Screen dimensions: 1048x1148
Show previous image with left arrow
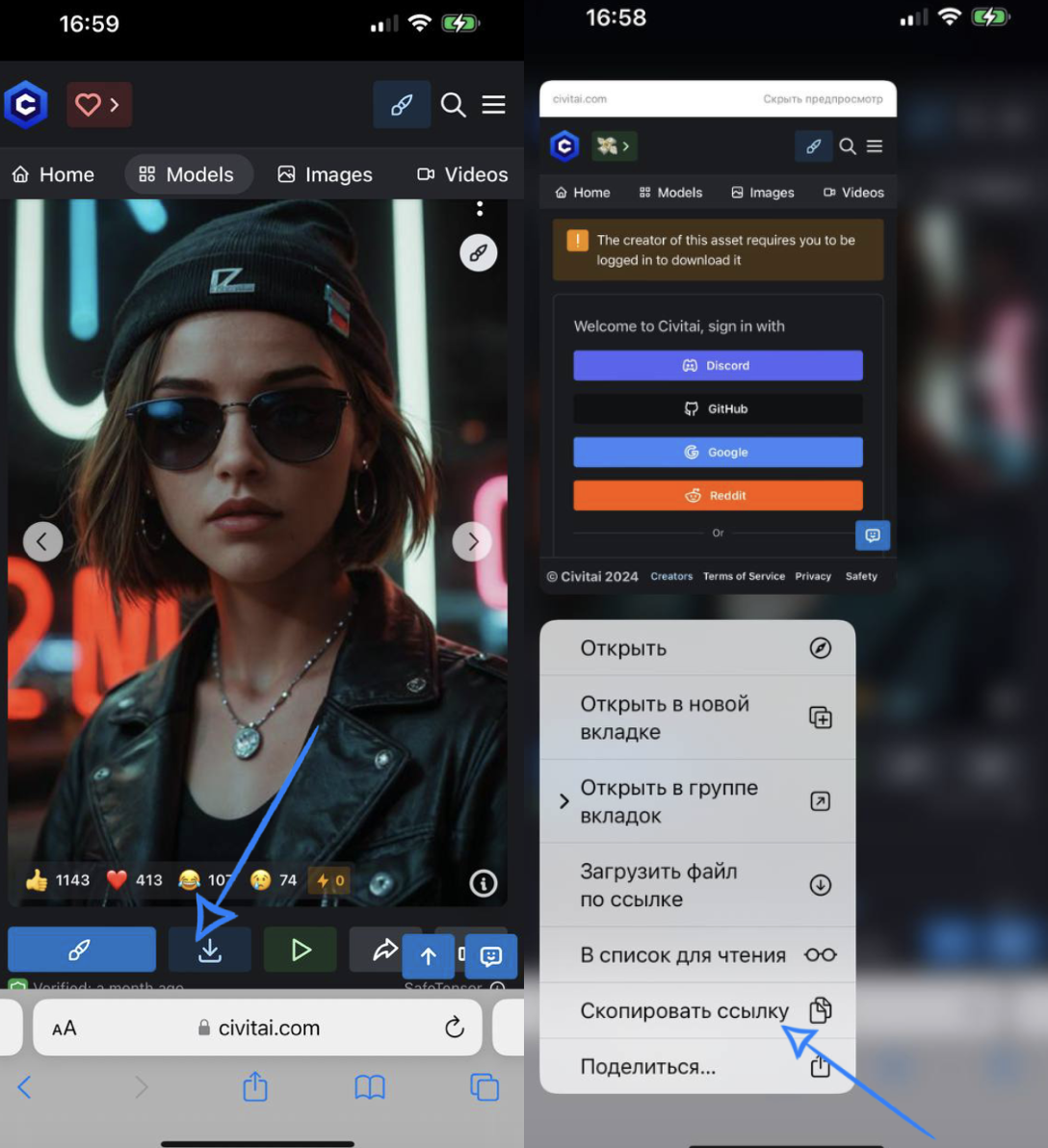pyautogui.click(x=42, y=541)
